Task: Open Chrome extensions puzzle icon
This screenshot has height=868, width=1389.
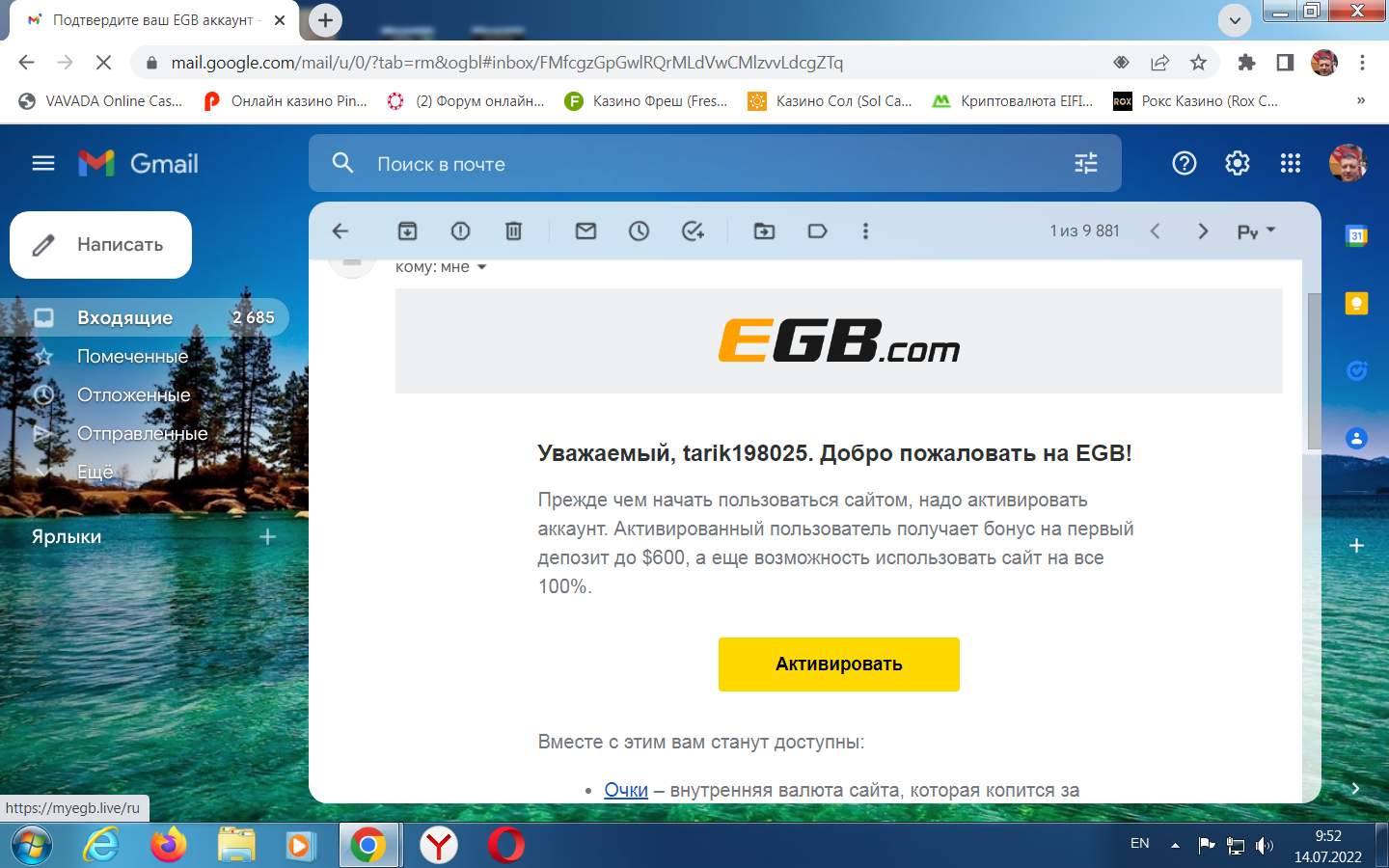Action: click(1246, 63)
